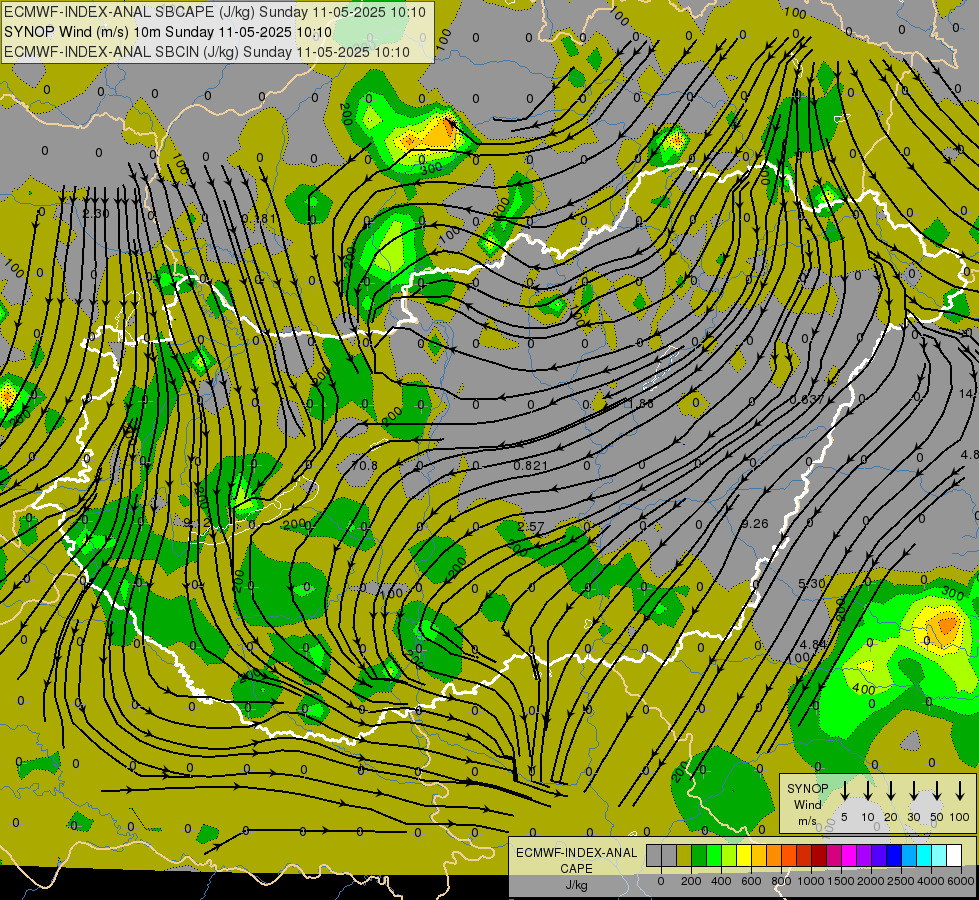This screenshot has width=979, height=900.
Task: Pick the bright green CAPE legend swatch
Action: pyautogui.click(x=714, y=856)
